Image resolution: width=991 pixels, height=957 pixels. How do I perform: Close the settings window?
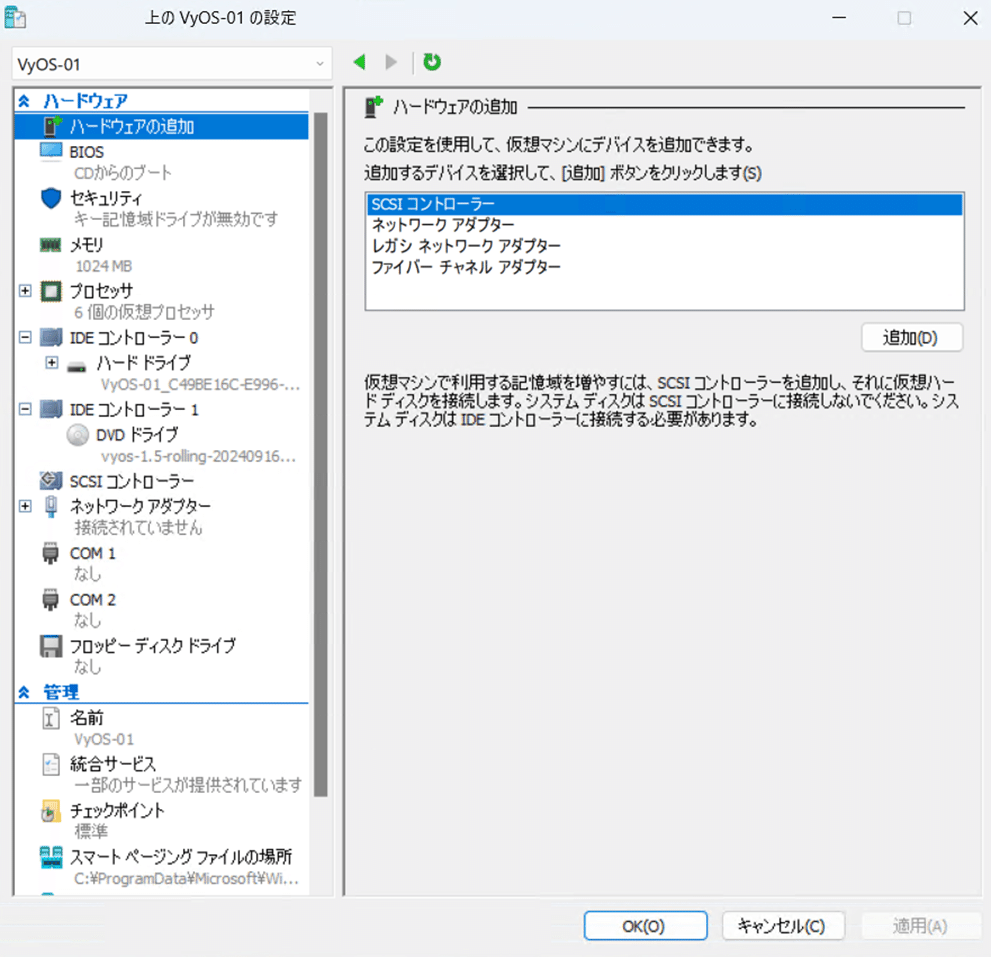[x=970, y=18]
